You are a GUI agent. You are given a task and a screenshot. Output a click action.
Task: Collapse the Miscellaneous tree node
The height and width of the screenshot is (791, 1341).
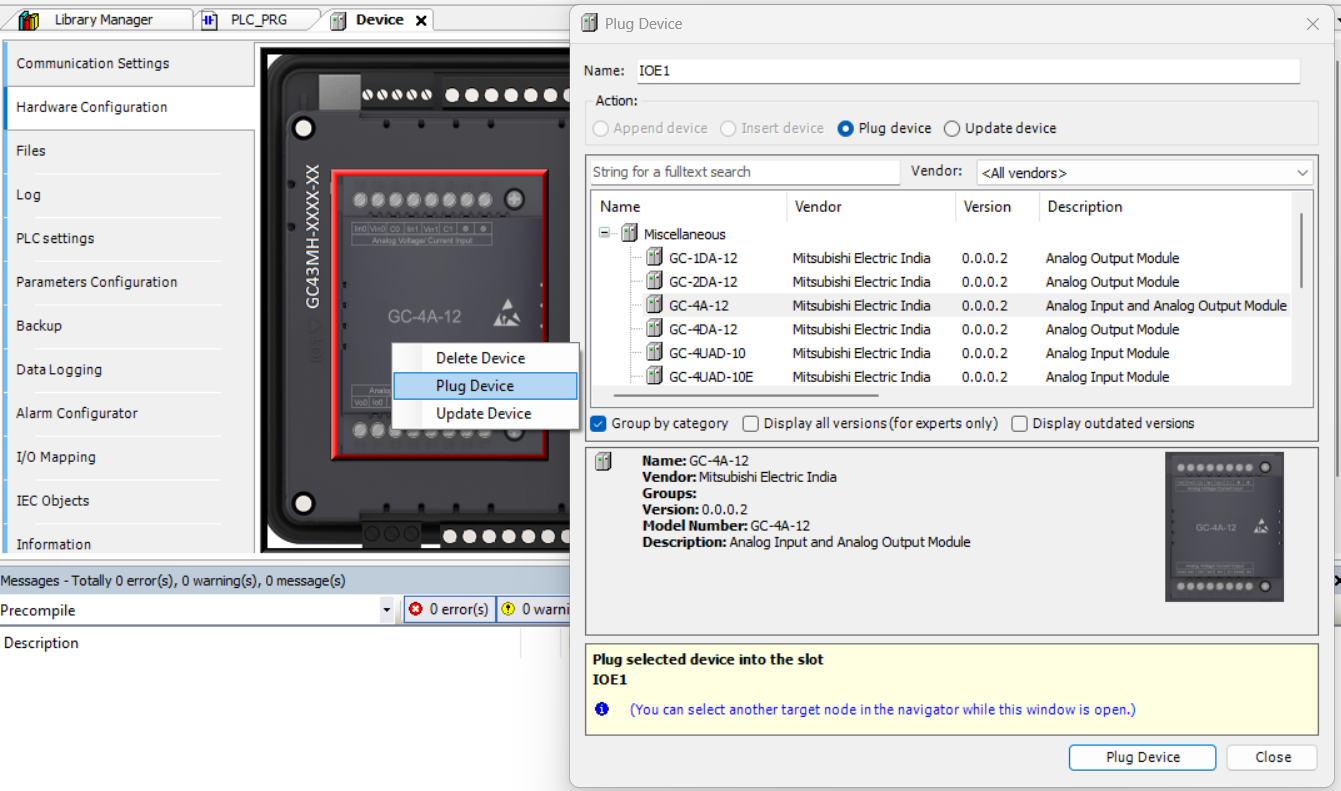click(604, 233)
